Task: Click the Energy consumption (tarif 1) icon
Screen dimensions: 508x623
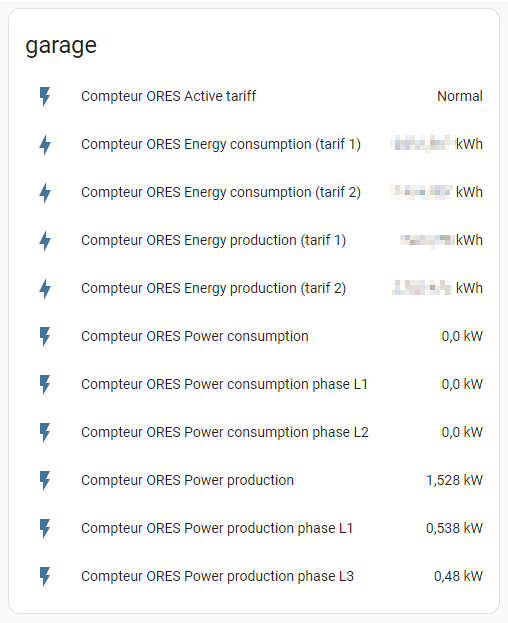Action: [x=45, y=145]
